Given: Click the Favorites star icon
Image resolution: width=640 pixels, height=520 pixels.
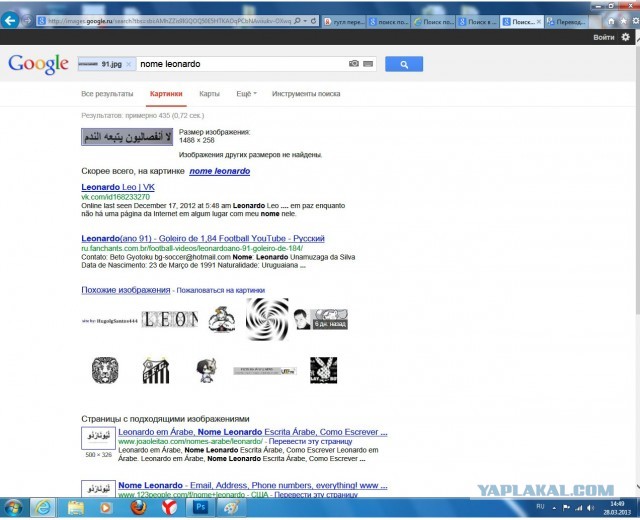Looking at the screenshot, I should (623, 21).
